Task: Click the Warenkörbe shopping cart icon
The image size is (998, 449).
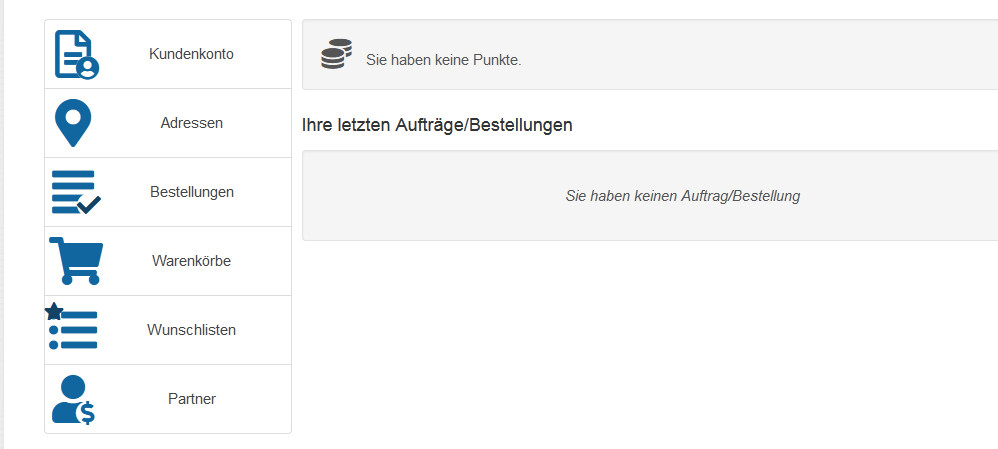Action: tap(75, 260)
